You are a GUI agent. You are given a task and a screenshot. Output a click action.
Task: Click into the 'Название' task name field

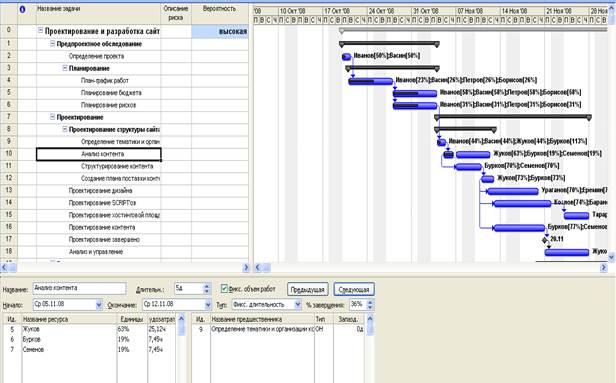click(x=79, y=288)
